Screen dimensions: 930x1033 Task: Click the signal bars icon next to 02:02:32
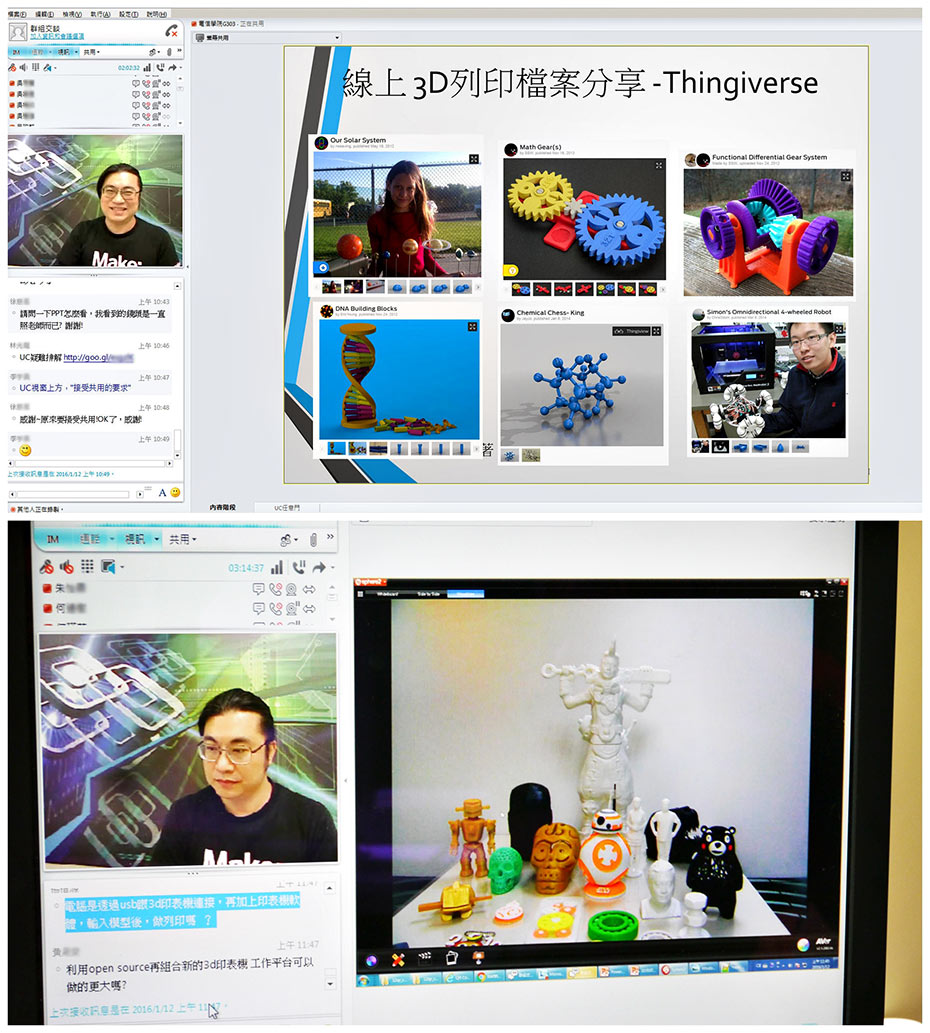147,68
